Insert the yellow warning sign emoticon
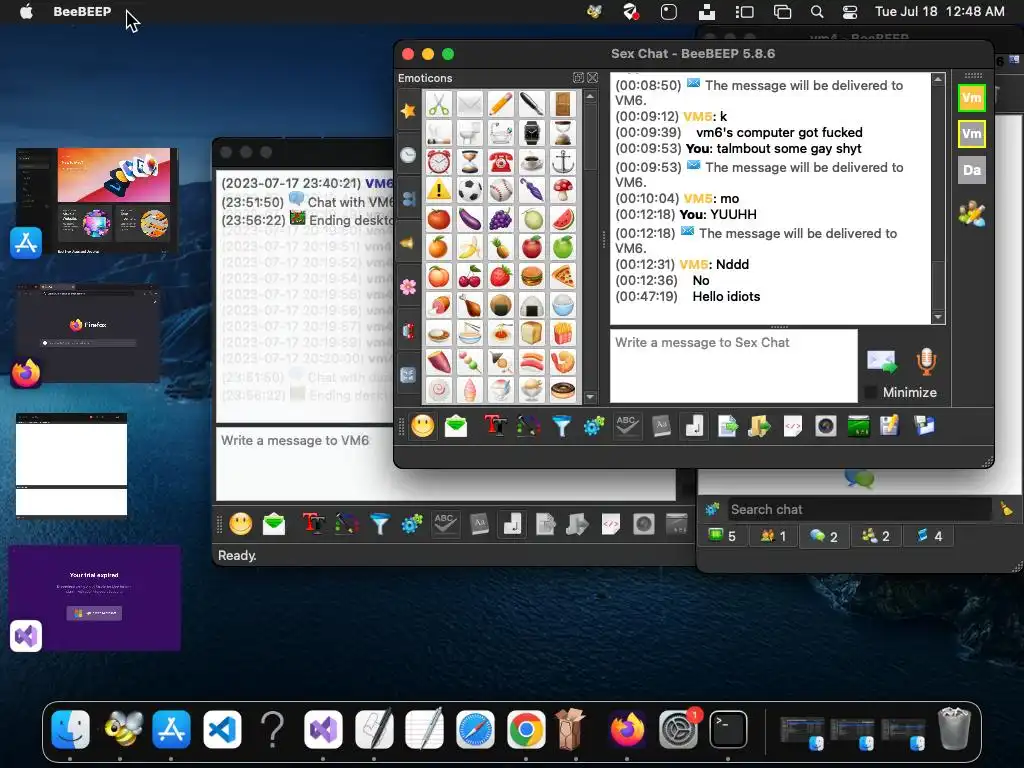This screenshot has width=1024, height=768. pyautogui.click(x=439, y=190)
